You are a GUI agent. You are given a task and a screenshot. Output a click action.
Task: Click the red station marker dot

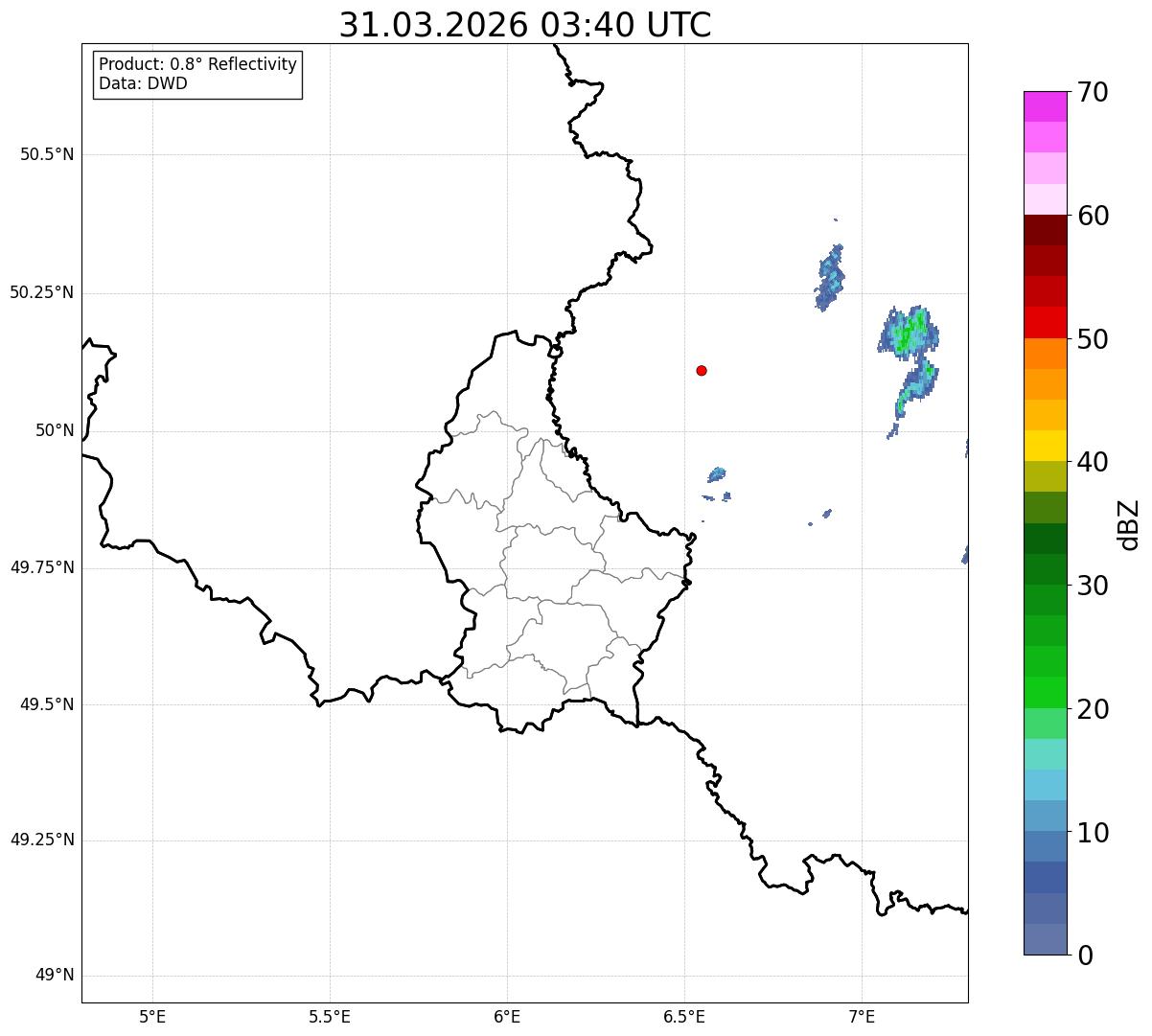tap(702, 371)
